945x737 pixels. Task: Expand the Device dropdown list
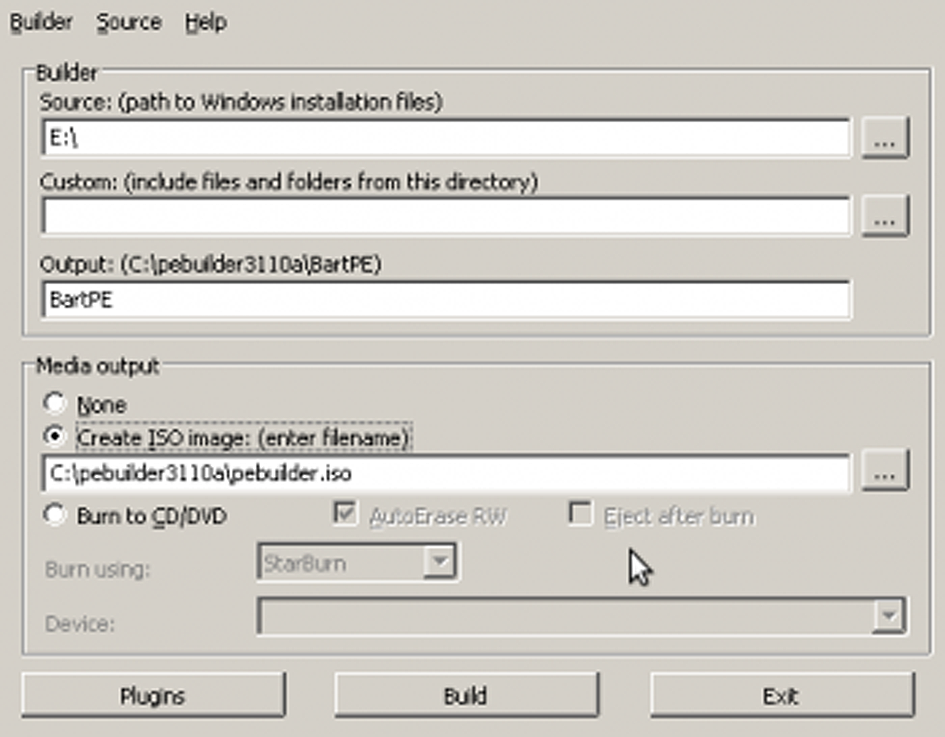pyautogui.click(x=887, y=617)
